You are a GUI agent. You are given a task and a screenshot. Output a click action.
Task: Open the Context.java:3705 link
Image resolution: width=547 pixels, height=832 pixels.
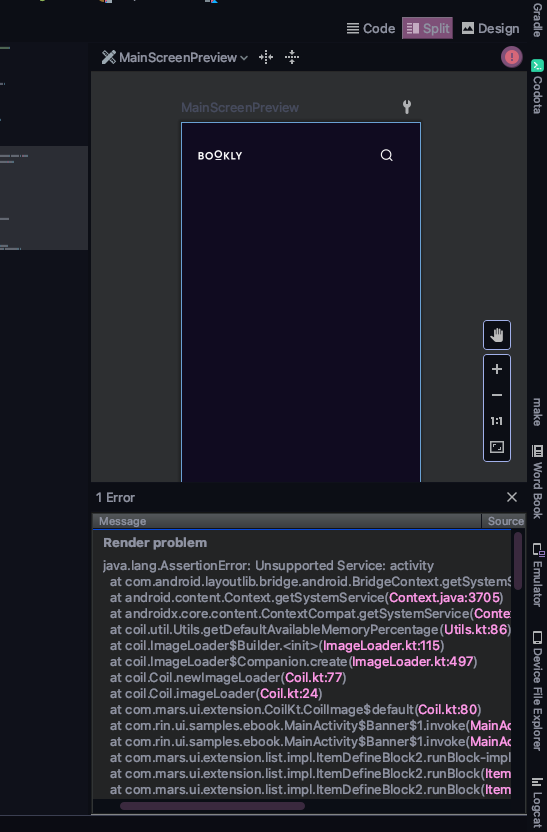(444, 597)
